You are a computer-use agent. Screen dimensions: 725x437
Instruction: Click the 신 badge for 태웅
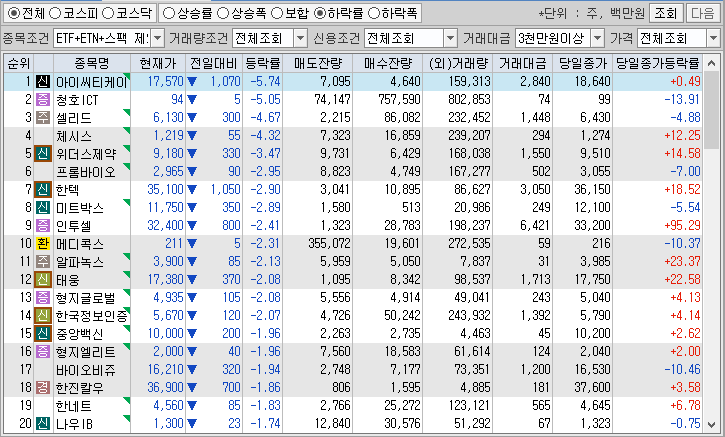[x=43, y=280]
